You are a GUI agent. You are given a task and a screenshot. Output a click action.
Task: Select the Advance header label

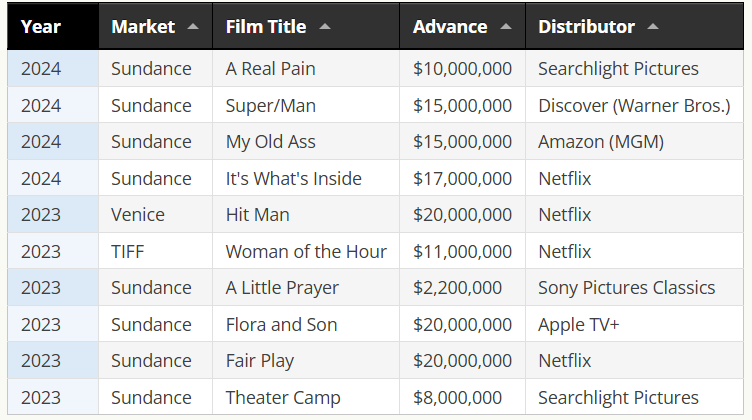450,27
